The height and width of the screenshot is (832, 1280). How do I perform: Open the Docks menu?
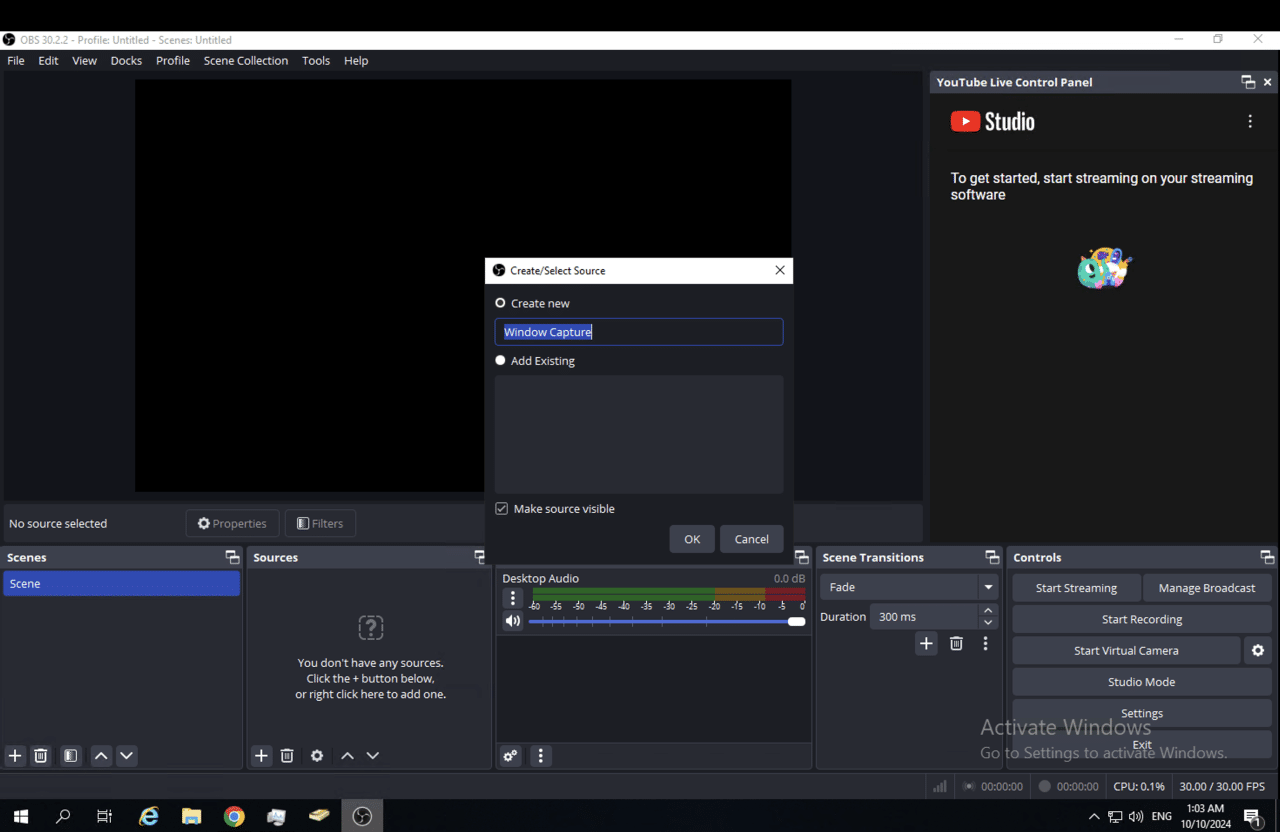126,60
